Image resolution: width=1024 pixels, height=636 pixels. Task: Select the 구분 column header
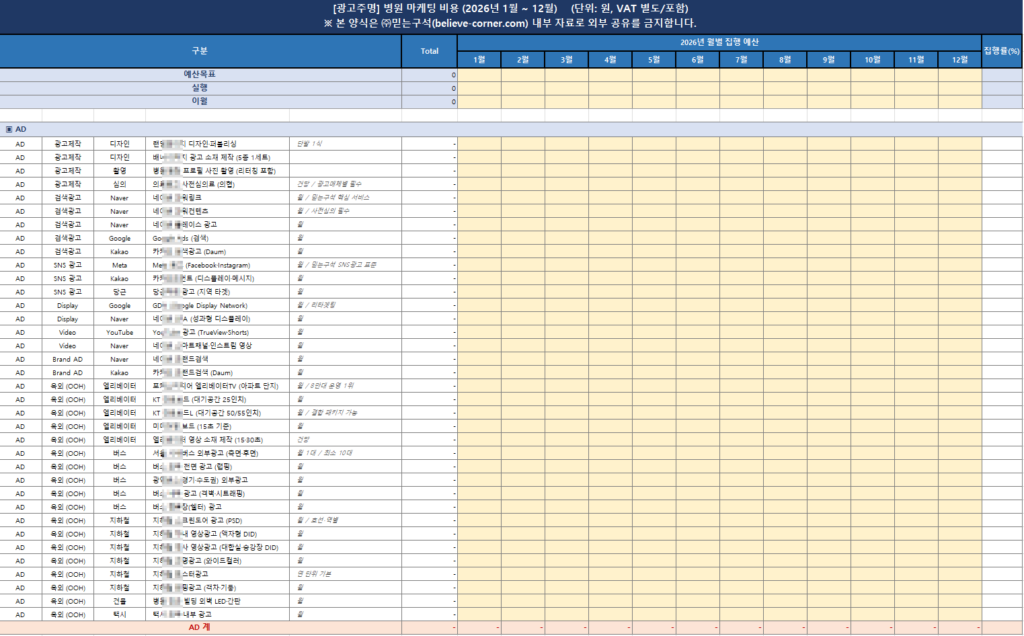point(200,51)
